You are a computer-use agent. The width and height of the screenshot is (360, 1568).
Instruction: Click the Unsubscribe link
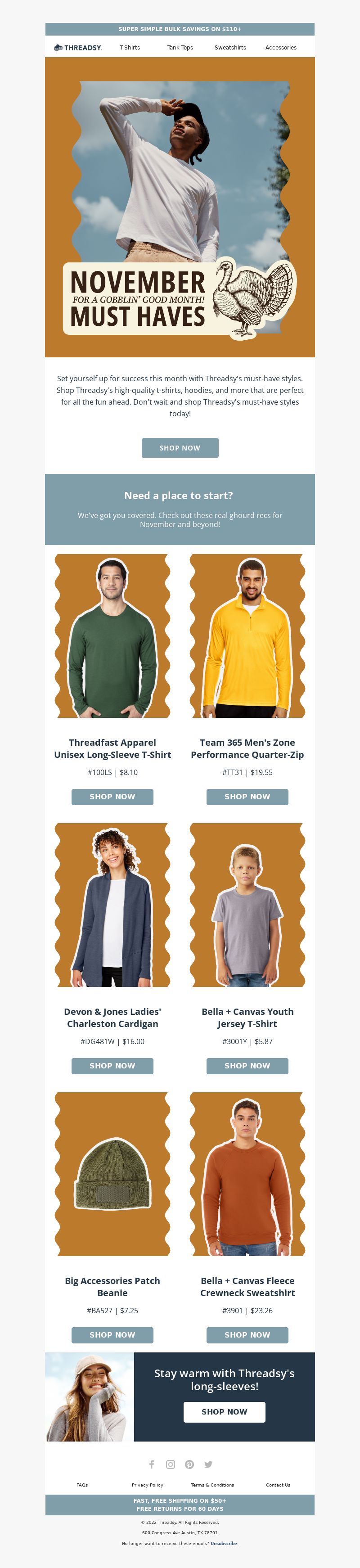click(x=224, y=1543)
